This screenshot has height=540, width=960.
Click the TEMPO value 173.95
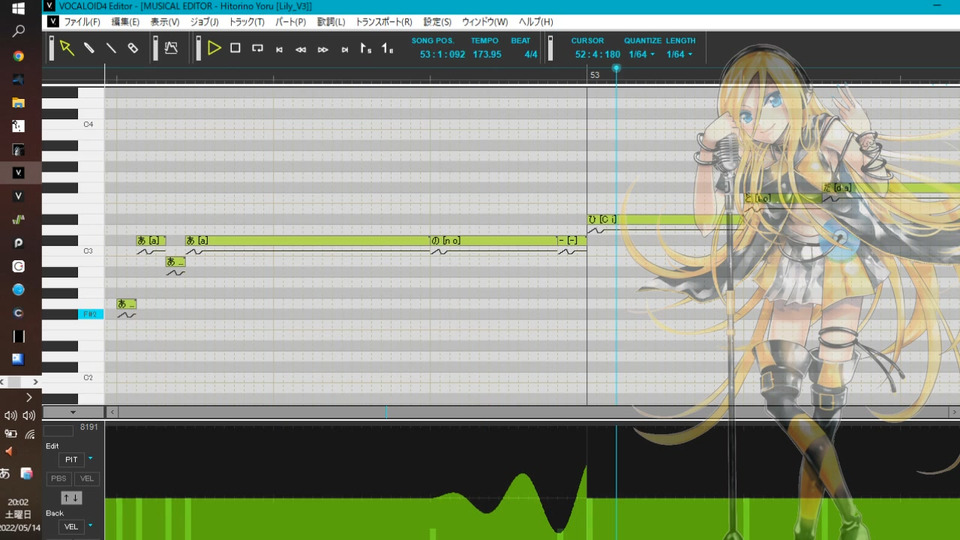pos(487,54)
